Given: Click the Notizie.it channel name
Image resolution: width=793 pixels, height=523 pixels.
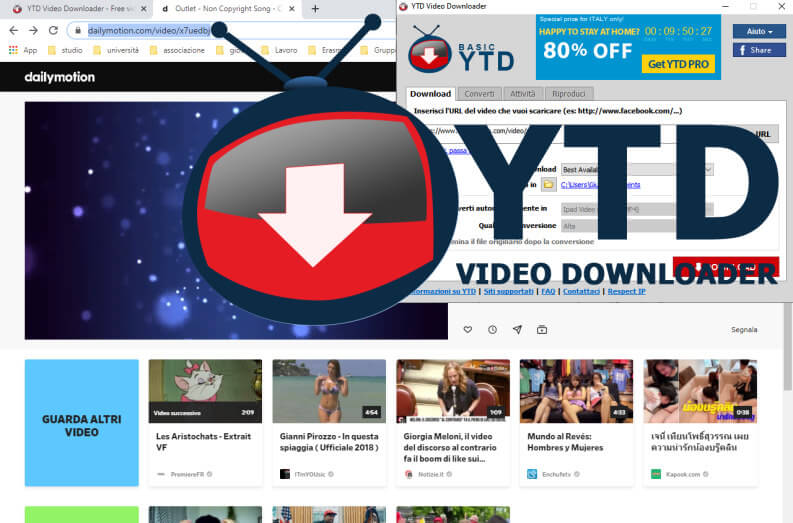Looking at the screenshot, I should pyautogui.click(x=431, y=474).
